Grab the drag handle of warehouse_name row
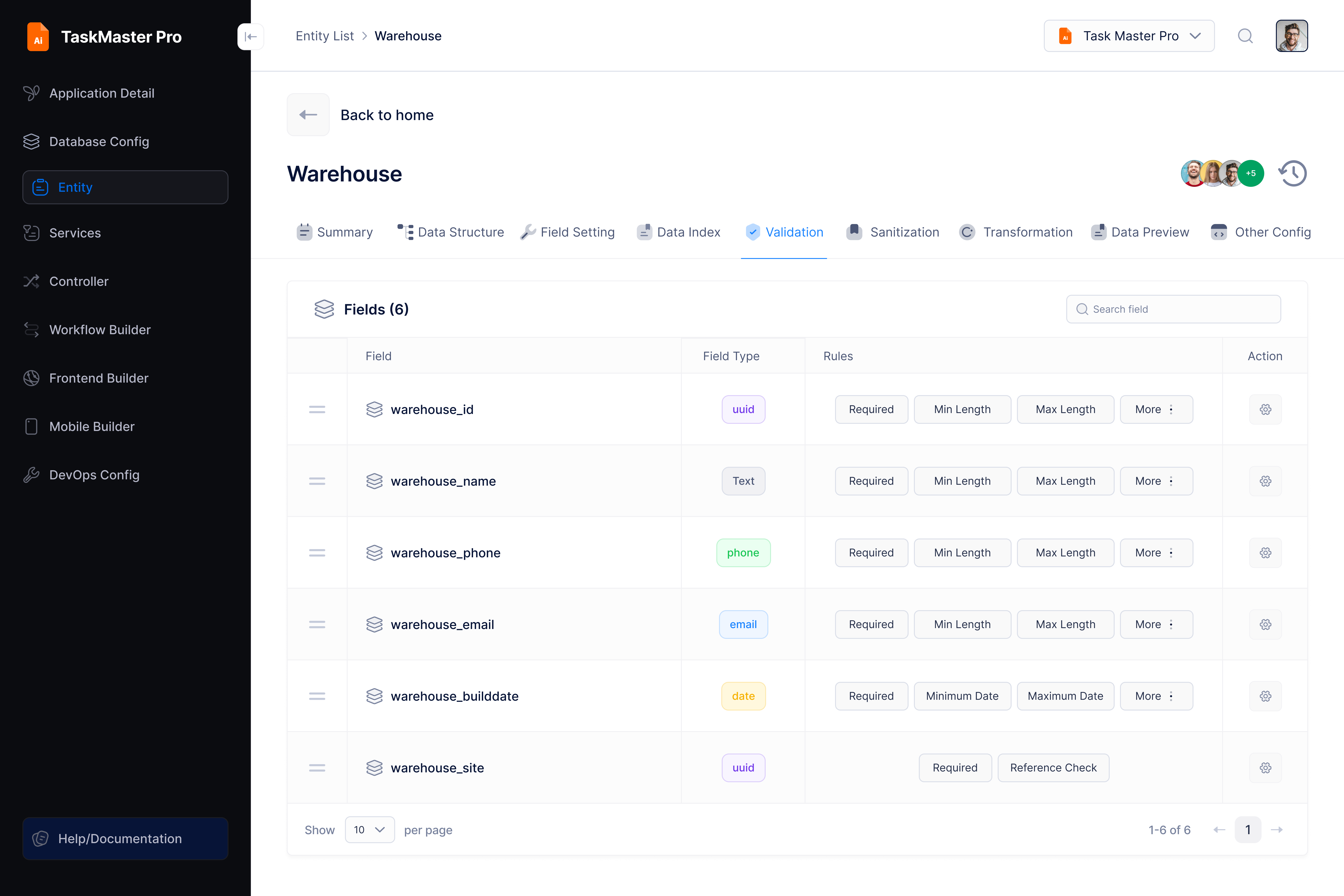 click(317, 481)
